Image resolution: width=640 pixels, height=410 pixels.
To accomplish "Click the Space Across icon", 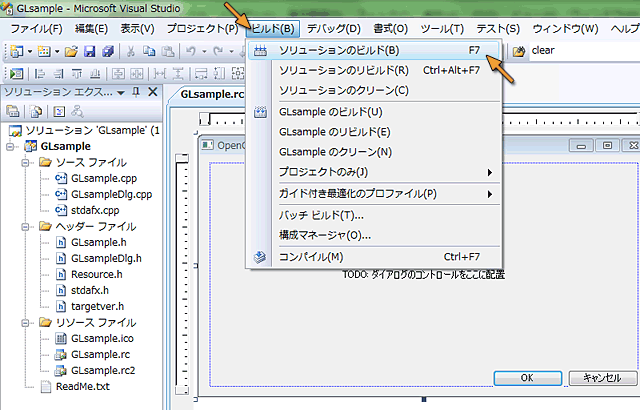I will pyautogui.click(x=160, y=74).
